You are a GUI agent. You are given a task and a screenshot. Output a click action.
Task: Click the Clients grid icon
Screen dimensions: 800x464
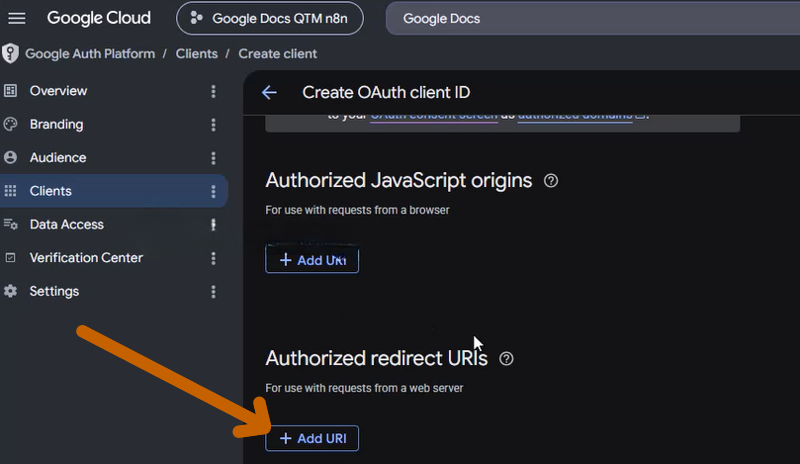(x=10, y=191)
